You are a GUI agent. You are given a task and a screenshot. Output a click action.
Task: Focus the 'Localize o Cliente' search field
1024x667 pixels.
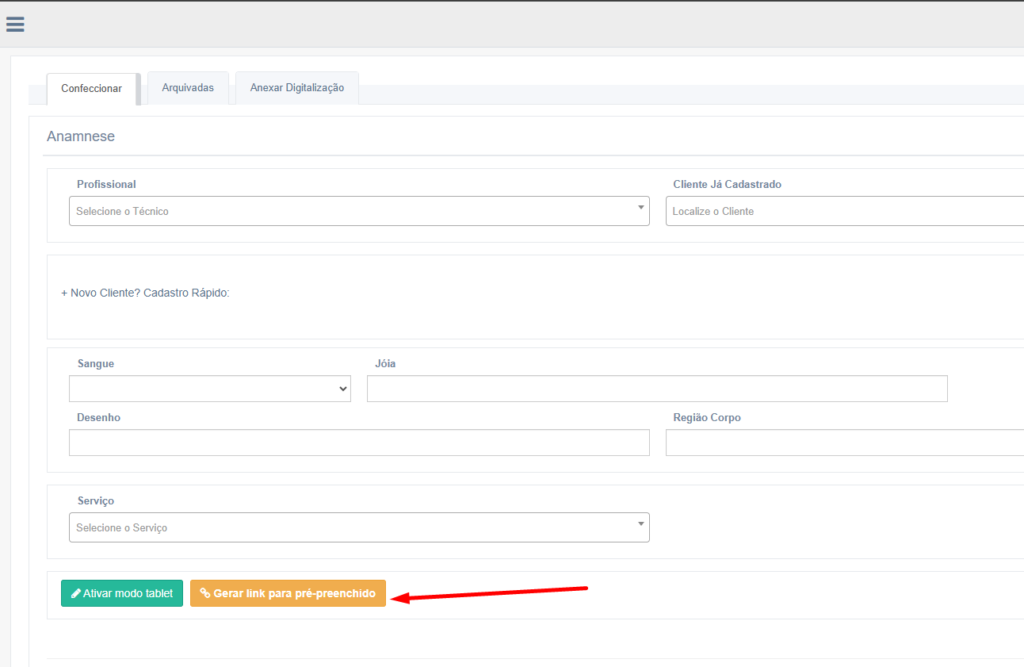844,211
